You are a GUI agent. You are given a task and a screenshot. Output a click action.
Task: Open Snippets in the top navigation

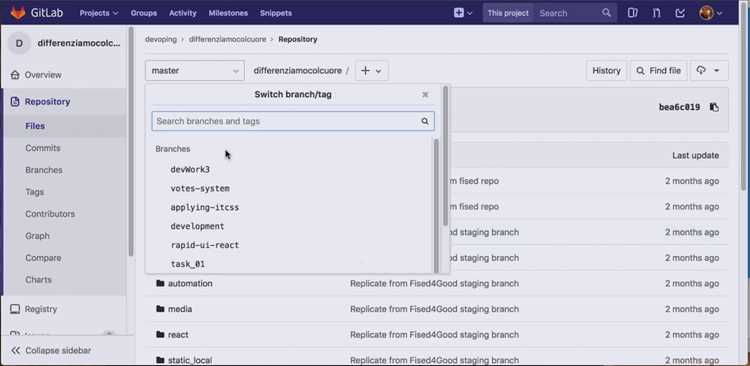[x=276, y=13]
